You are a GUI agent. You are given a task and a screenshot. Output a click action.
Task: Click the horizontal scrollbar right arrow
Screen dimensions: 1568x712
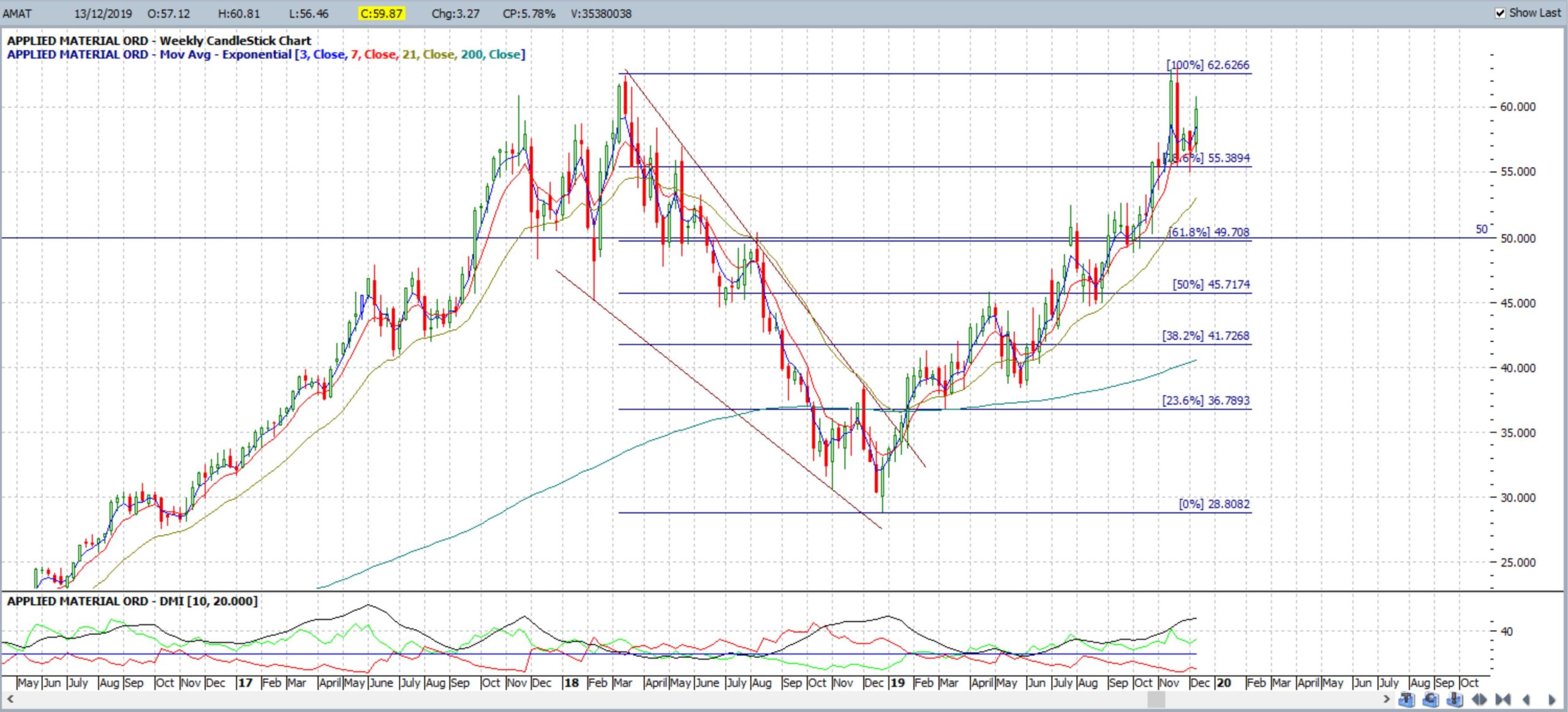[1387, 699]
